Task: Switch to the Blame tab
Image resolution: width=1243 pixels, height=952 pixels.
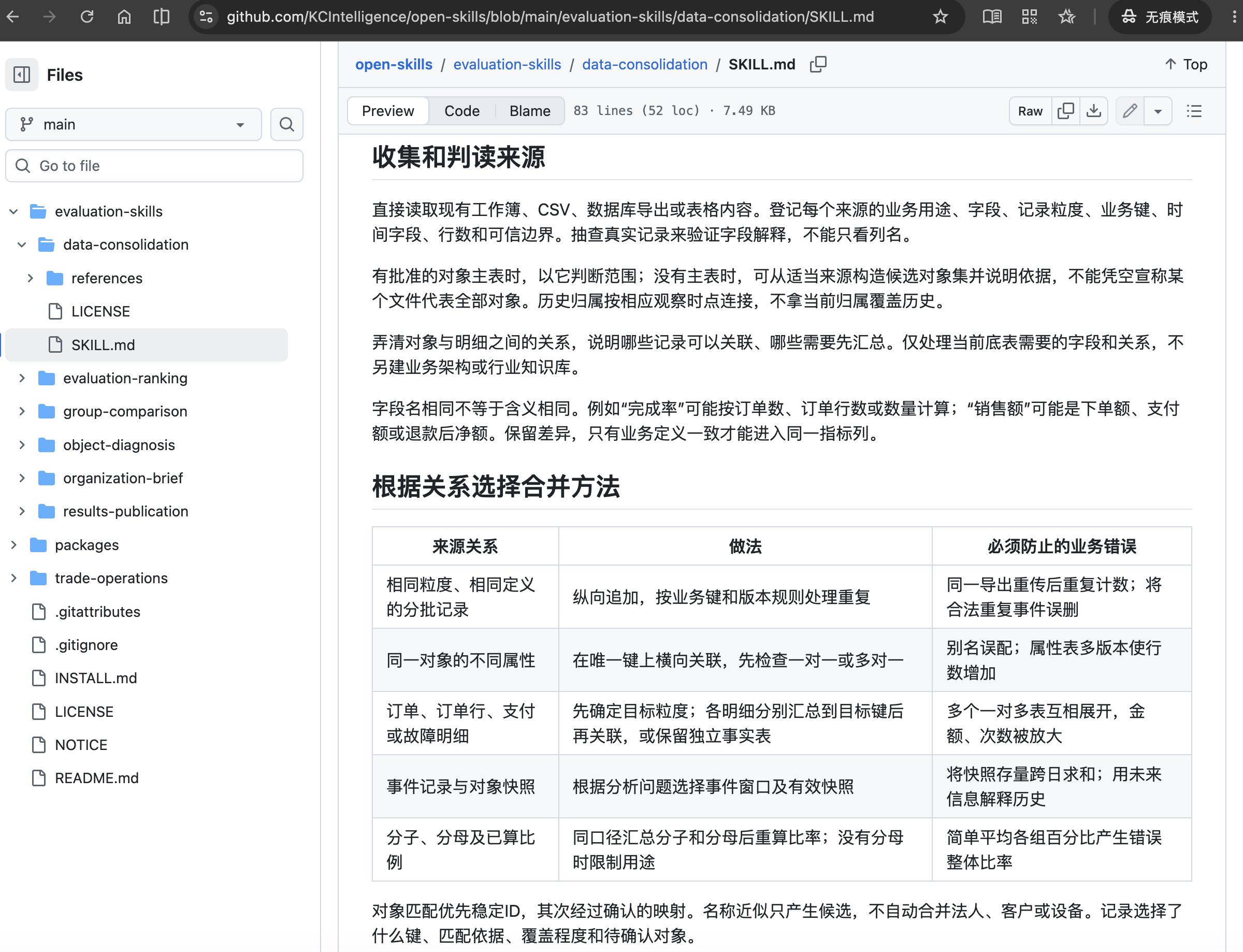Action: (x=530, y=110)
